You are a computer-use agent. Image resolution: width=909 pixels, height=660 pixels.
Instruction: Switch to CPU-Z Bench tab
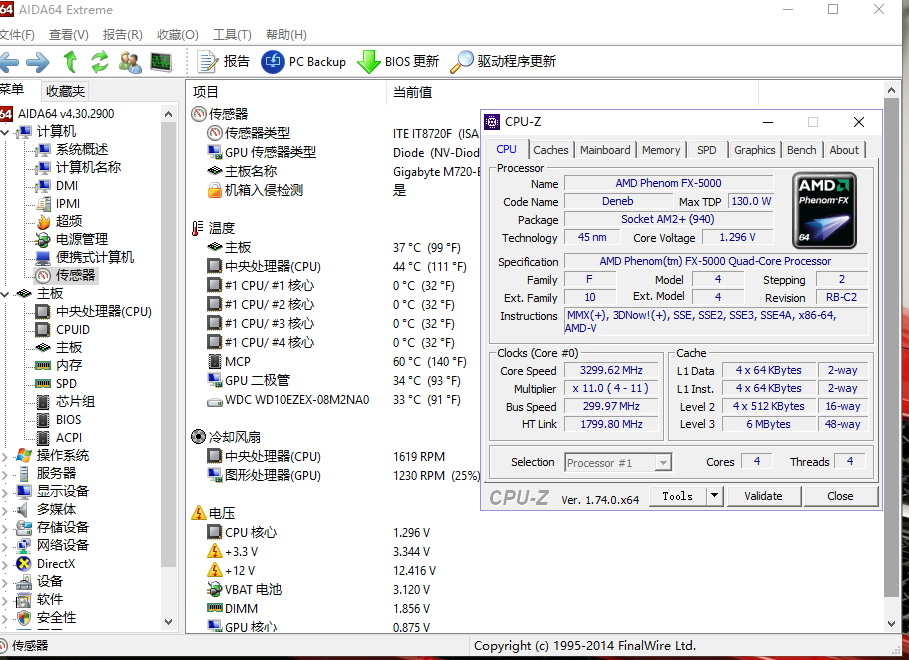(801, 150)
